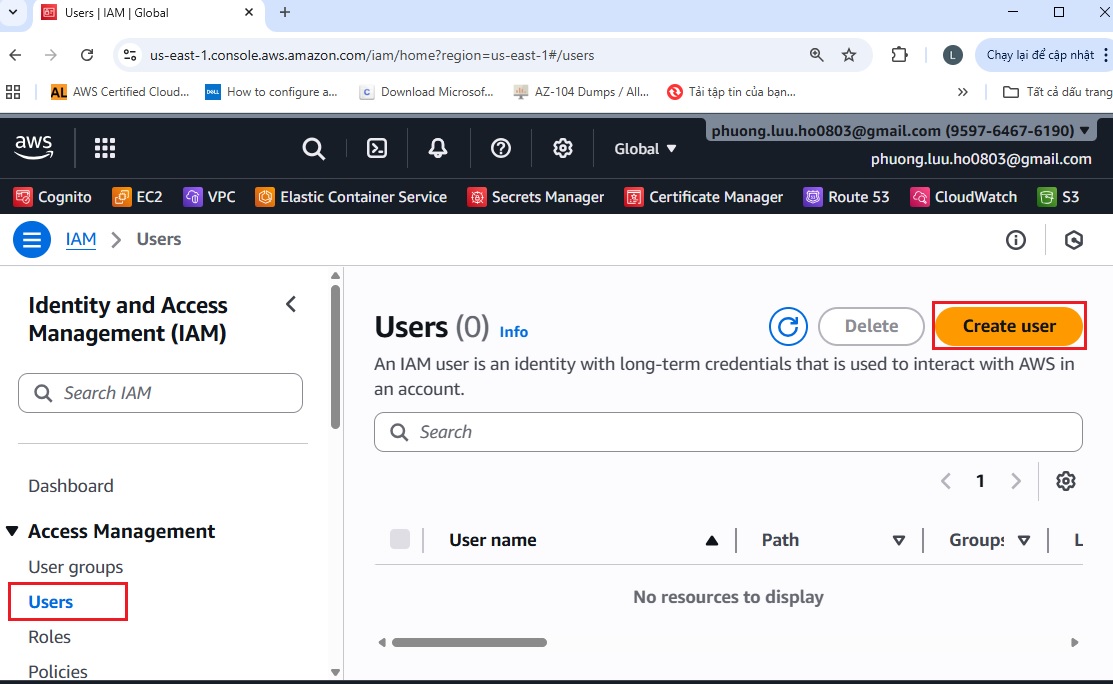Collapse the IAM side panel arrow
Viewport: 1113px width, 684px height.
[x=291, y=305]
